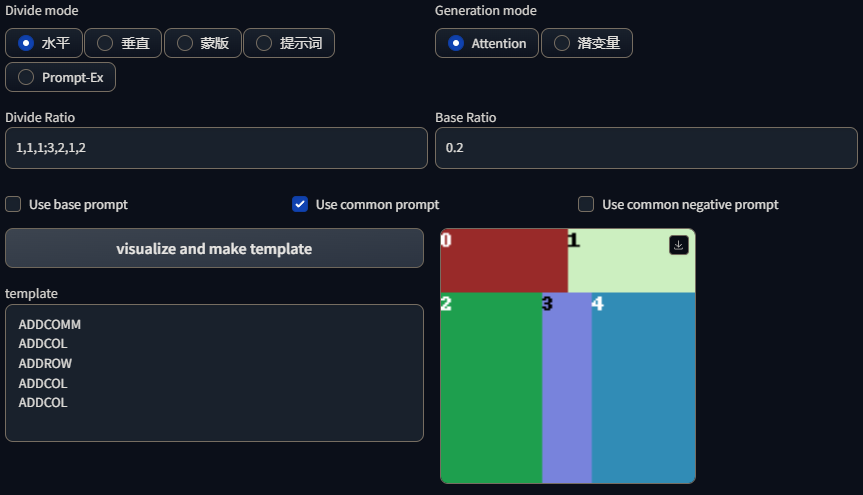Click the Base Ratio label

466,117
